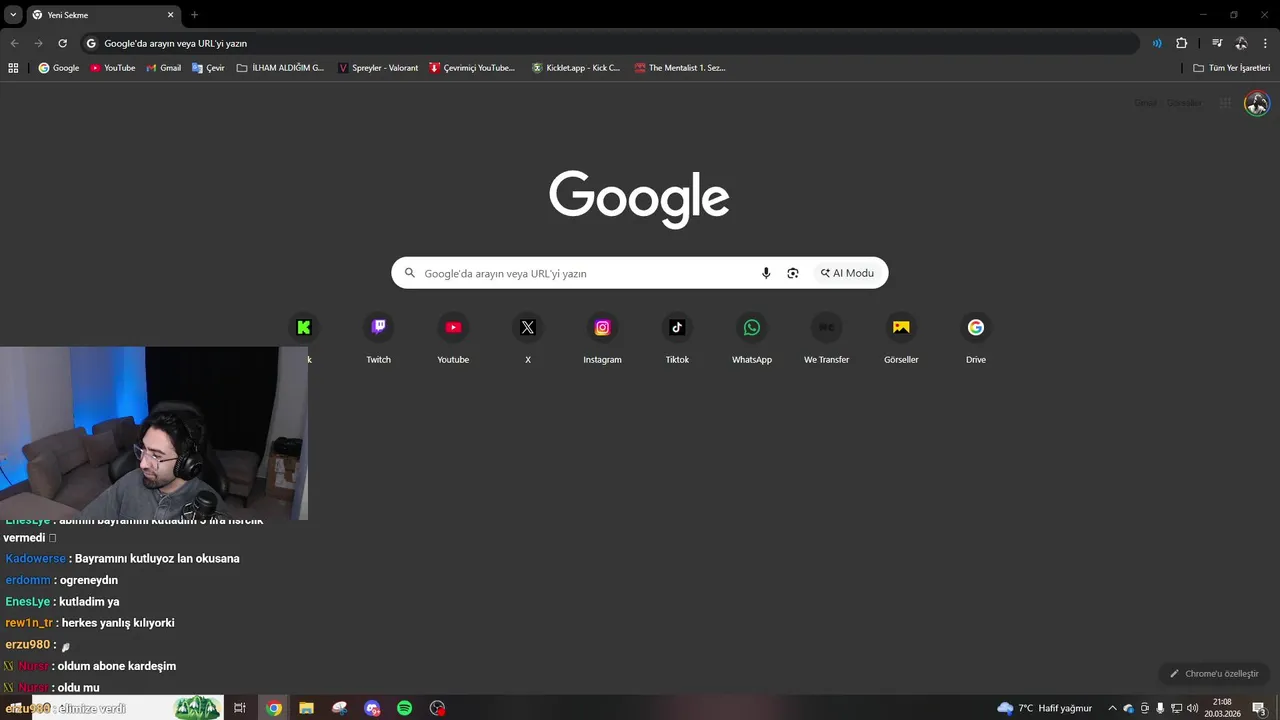Open Google Lens image search icon
Image resolution: width=1280 pixels, height=720 pixels.
pos(793,273)
